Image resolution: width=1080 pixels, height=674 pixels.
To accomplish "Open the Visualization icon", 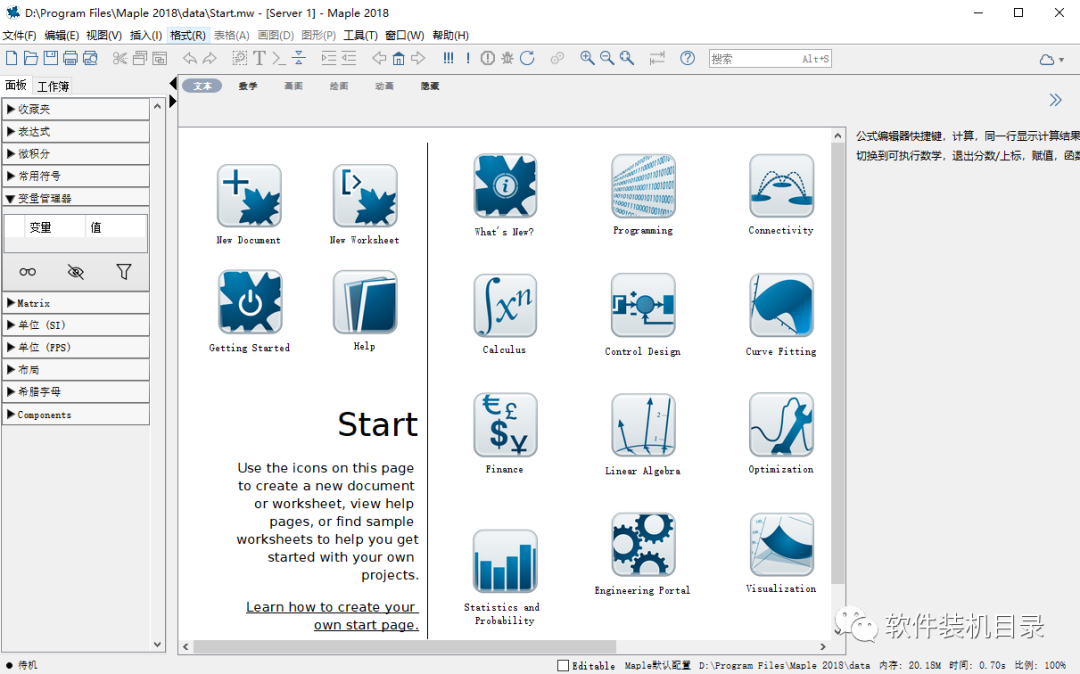I will (x=781, y=545).
